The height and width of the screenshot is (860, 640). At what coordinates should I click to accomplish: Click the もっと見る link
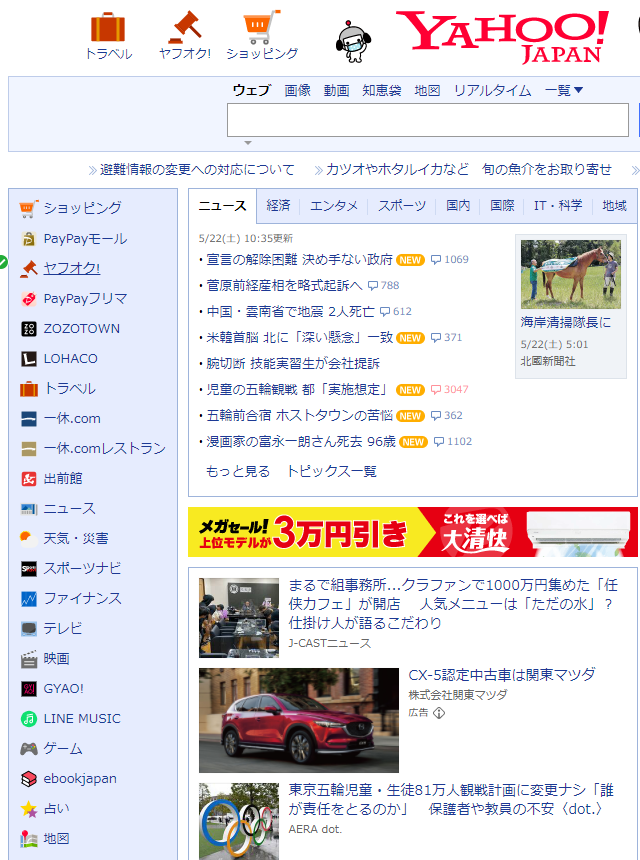[x=237, y=471]
